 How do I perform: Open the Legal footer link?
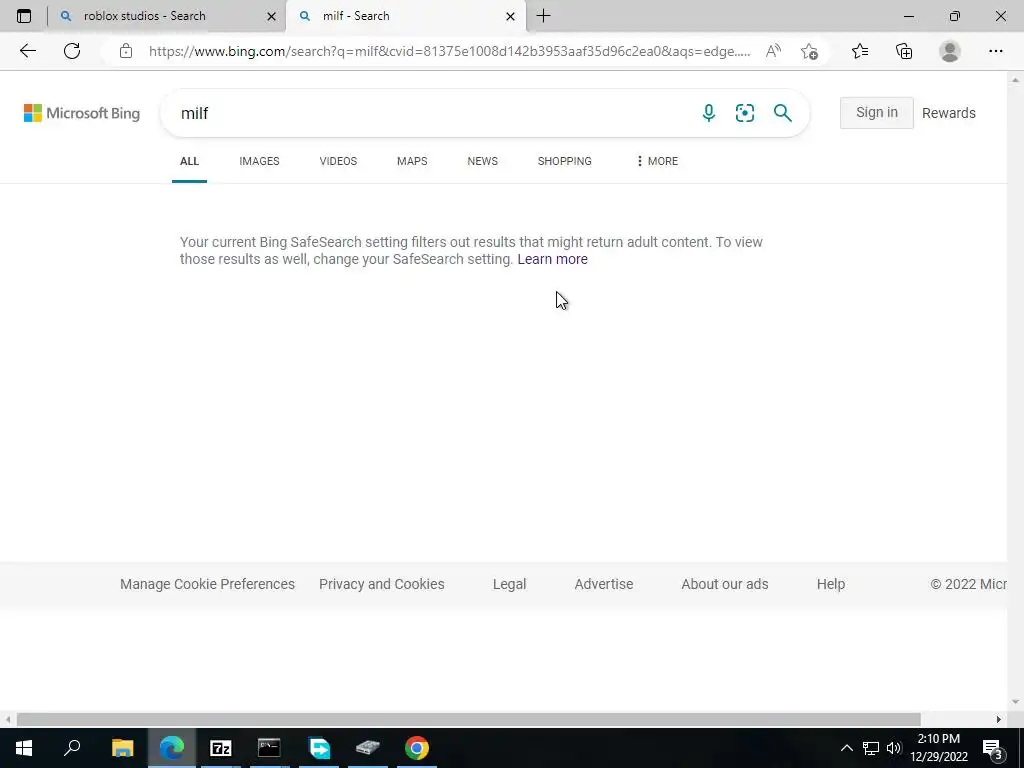(509, 584)
